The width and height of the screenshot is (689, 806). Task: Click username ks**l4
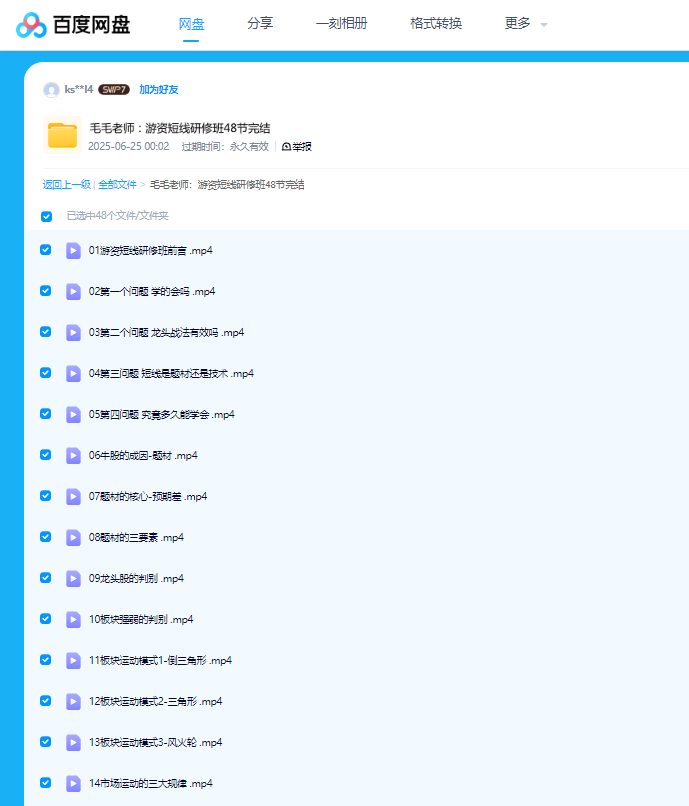pos(79,89)
